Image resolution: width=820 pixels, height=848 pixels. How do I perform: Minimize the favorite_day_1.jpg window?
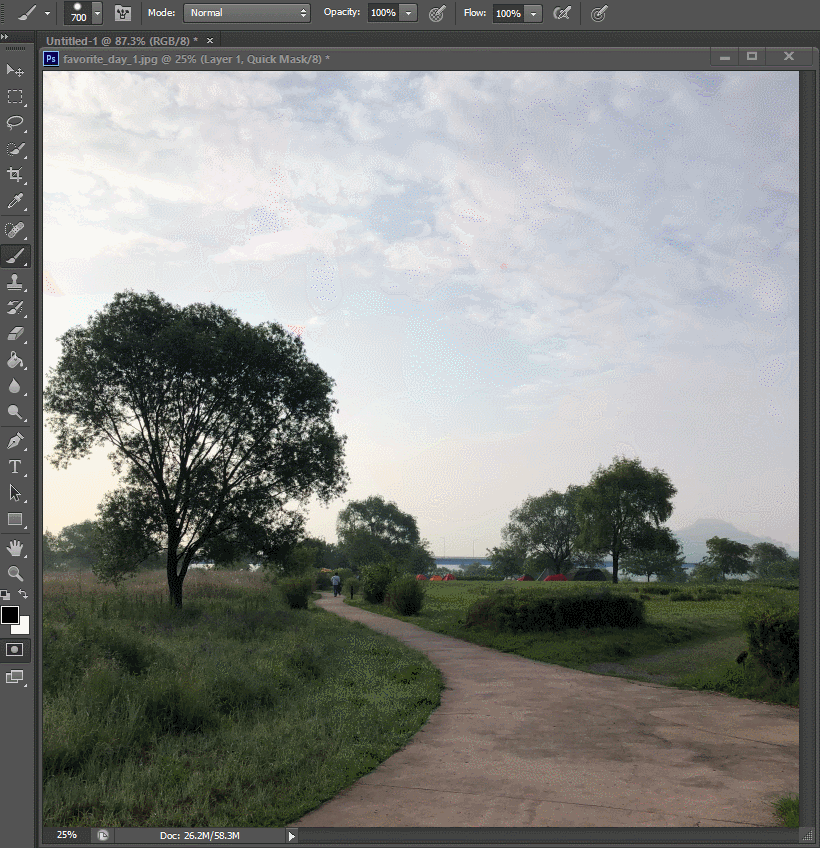click(x=725, y=56)
